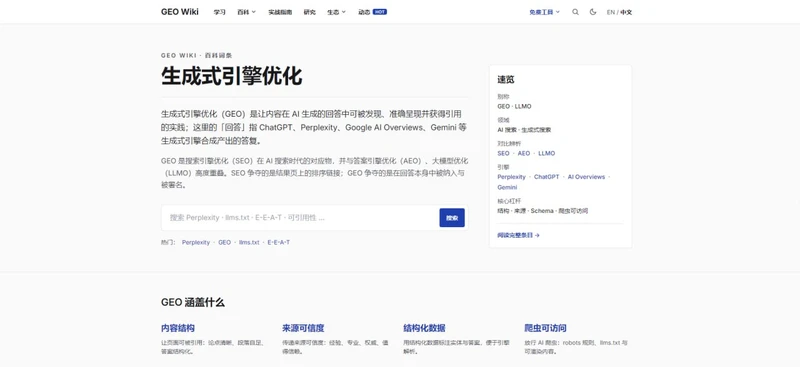This screenshot has width=800, height=367.
Task: Expand the 生态 dropdown menu
Action: click(x=336, y=12)
